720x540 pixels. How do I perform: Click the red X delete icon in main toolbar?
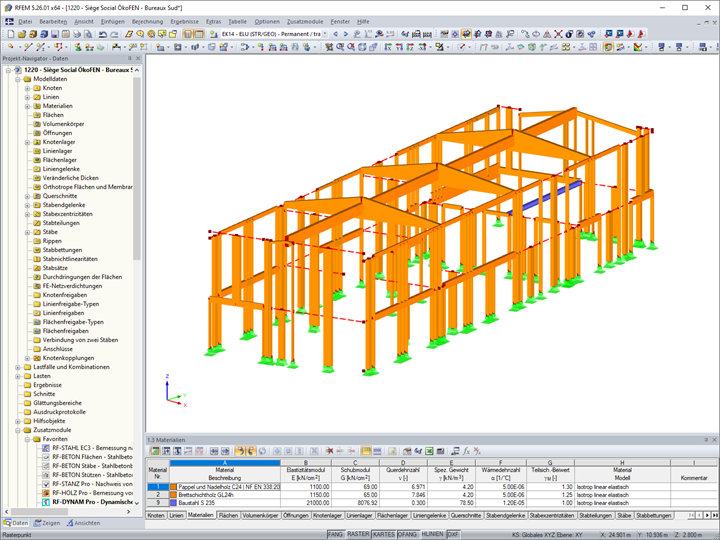[x=558, y=34]
